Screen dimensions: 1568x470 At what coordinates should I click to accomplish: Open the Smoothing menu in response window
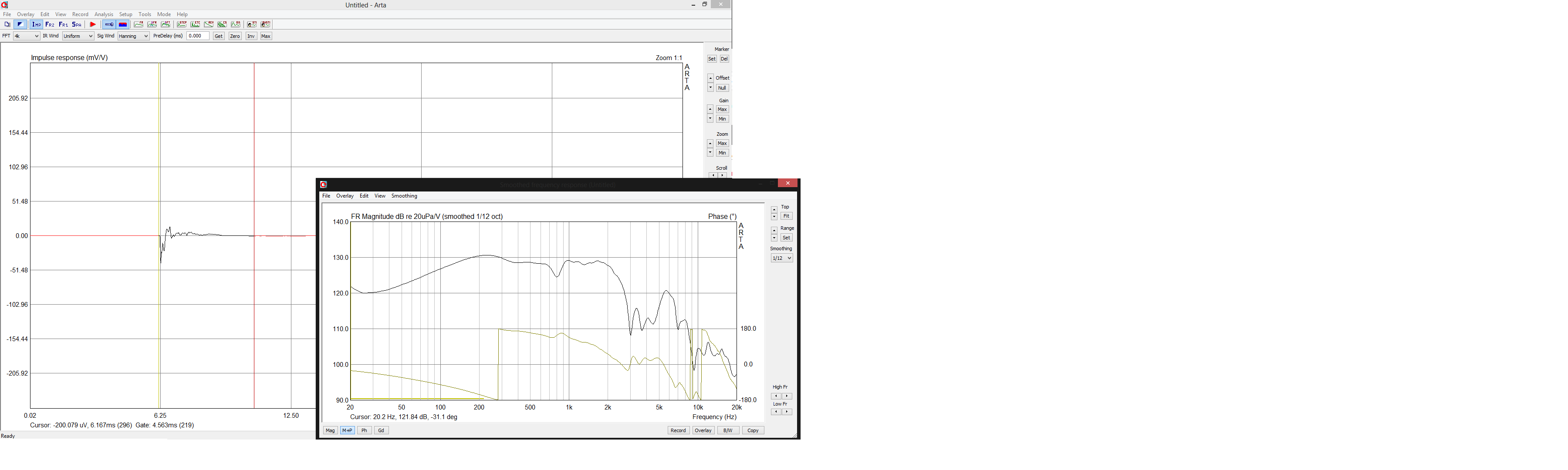click(x=404, y=196)
